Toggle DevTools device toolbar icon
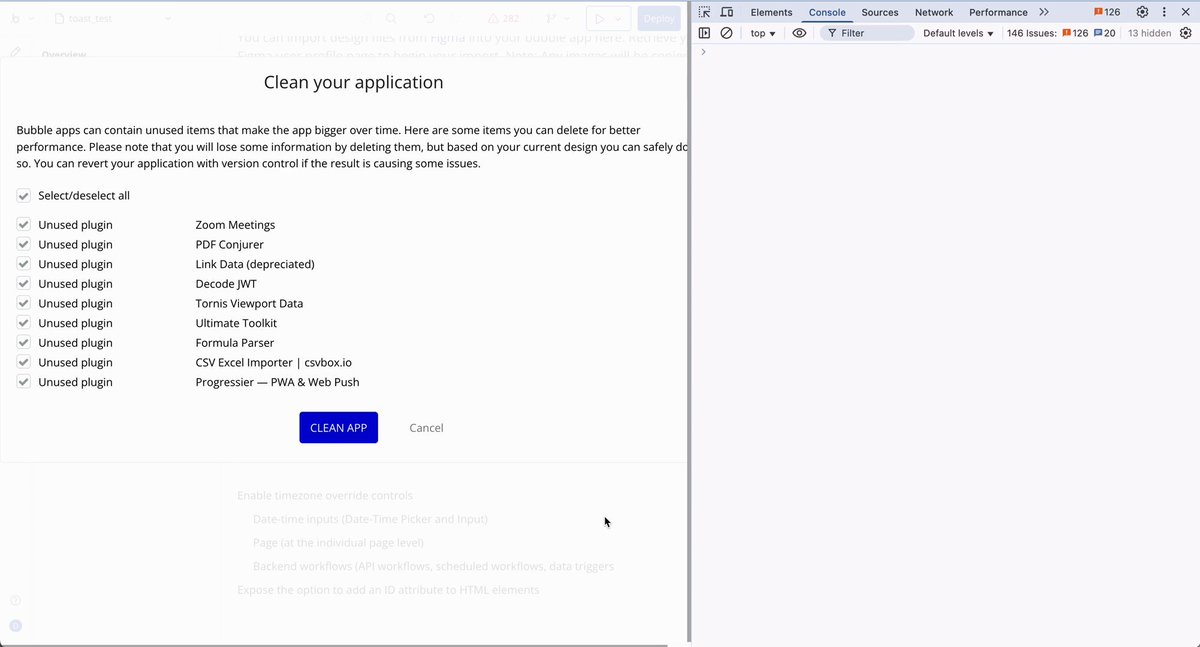Image resolution: width=1200 pixels, height=647 pixels. [727, 12]
